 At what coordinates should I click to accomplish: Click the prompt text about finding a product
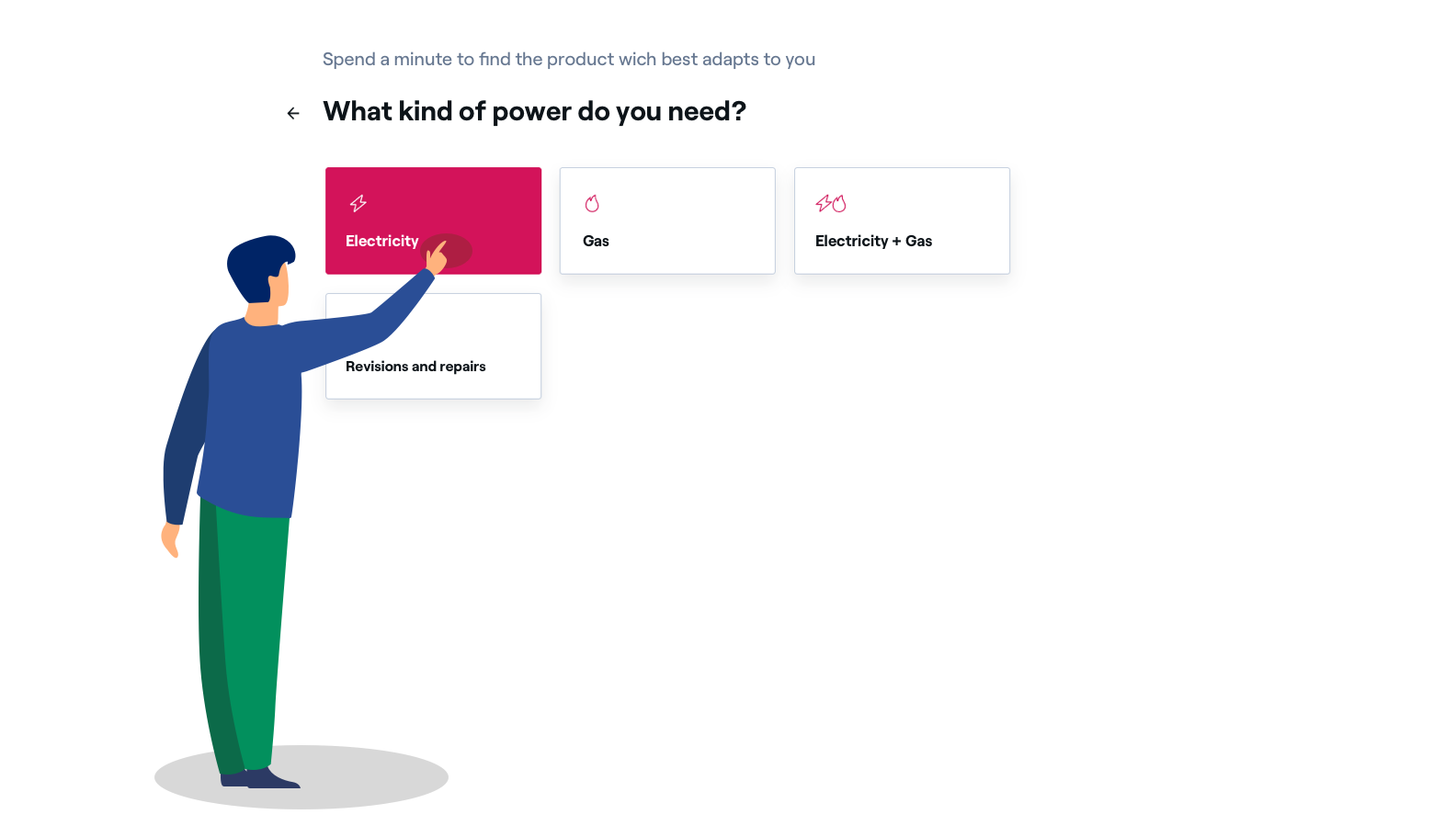(x=568, y=59)
